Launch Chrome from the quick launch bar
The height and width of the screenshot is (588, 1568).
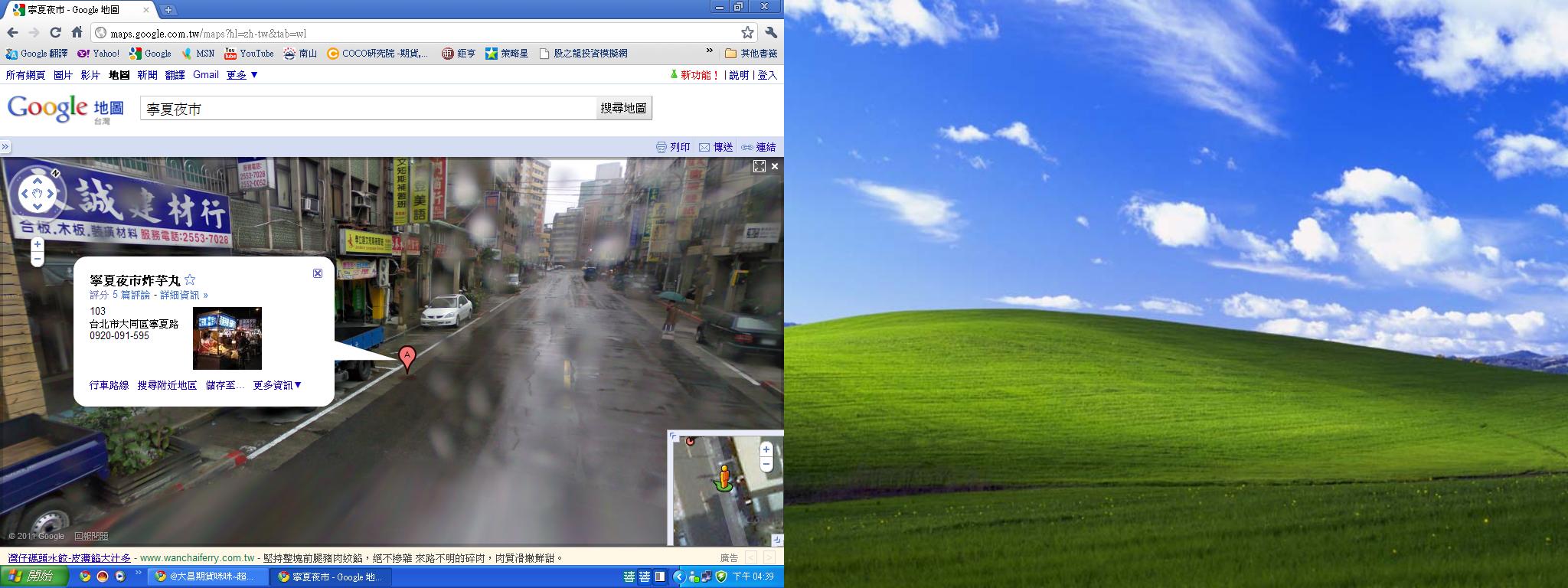point(85,577)
